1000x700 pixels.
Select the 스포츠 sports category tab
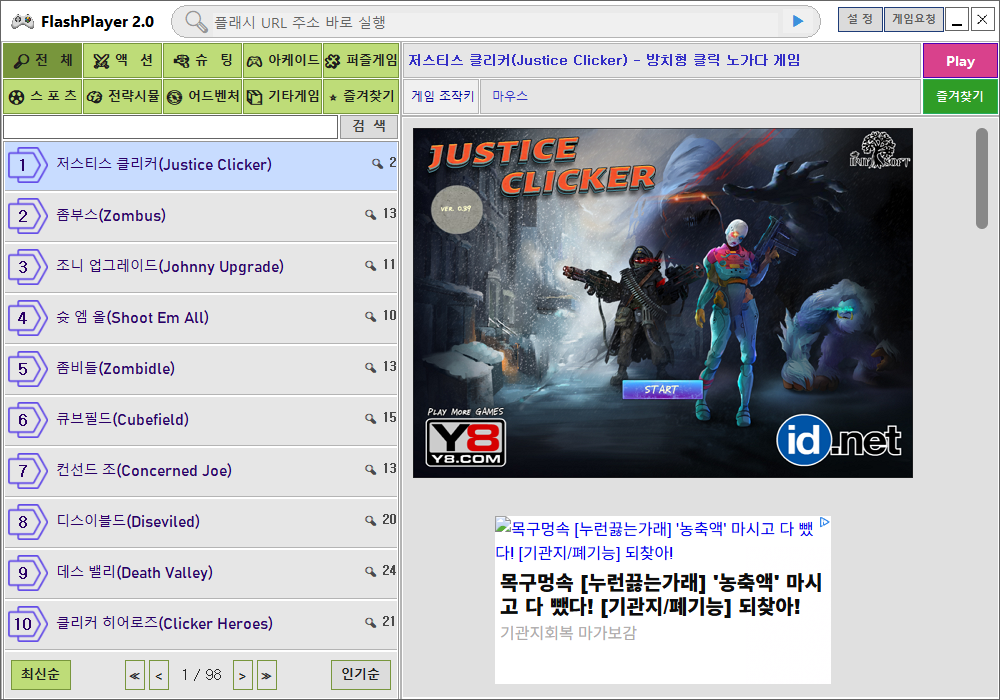pyautogui.click(x=43, y=96)
